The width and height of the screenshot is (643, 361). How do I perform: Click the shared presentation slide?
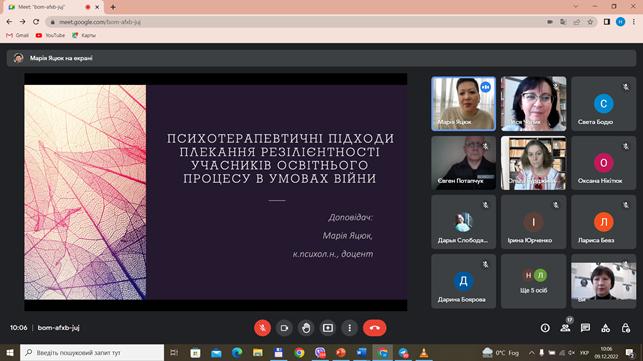(216, 192)
